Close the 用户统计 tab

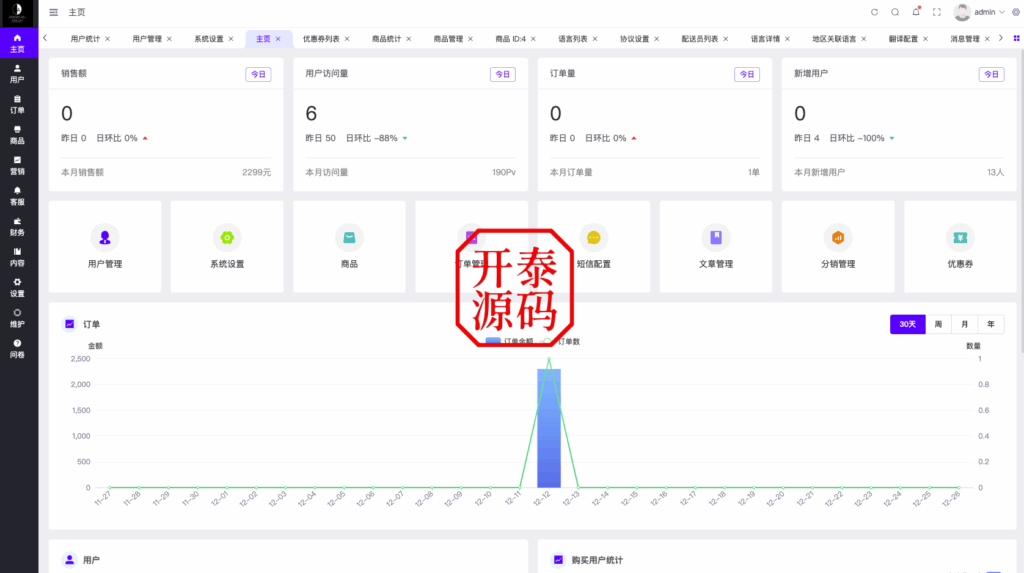pos(108,39)
